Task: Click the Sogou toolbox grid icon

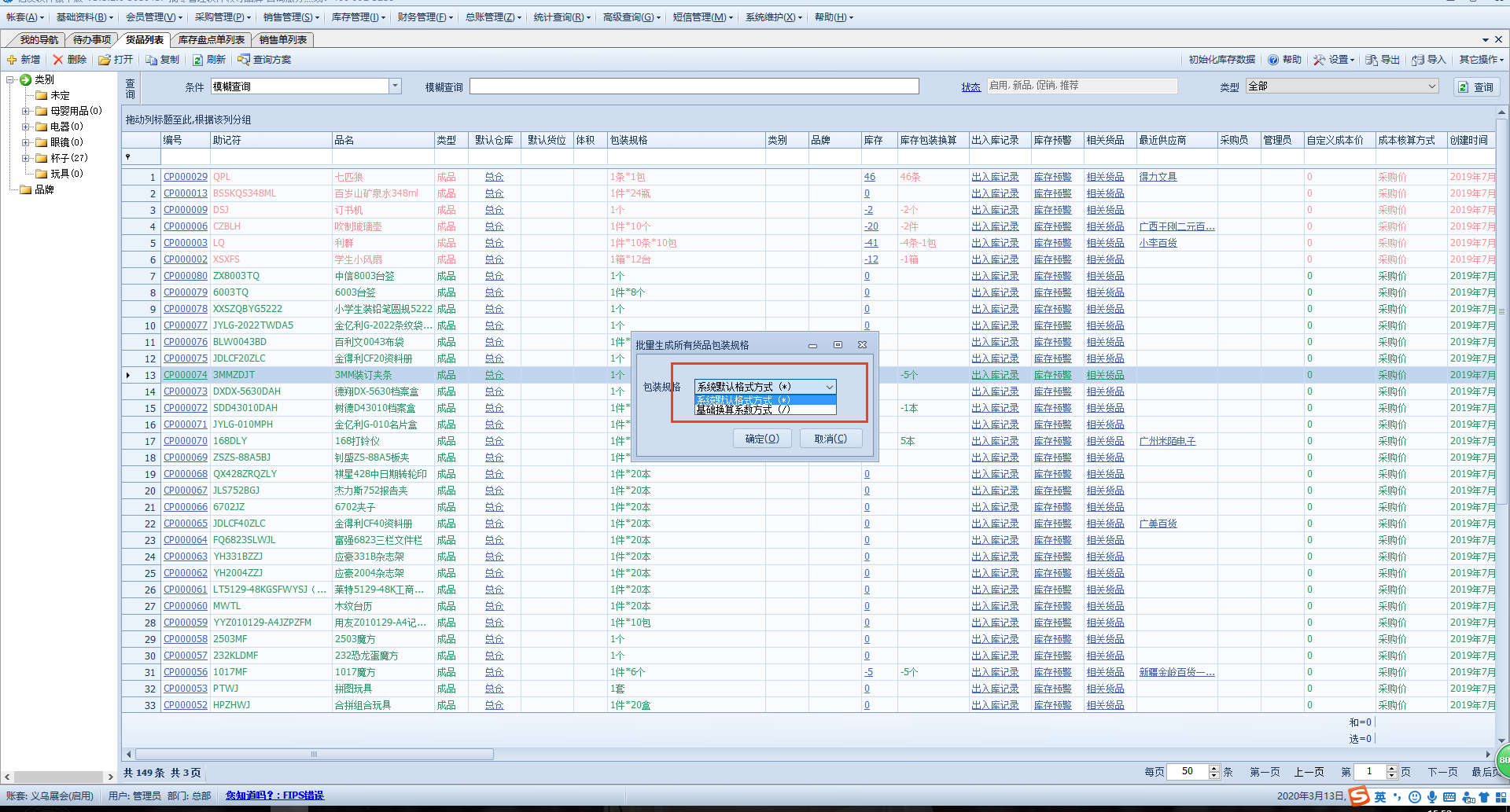Action: (x=1501, y=797)
